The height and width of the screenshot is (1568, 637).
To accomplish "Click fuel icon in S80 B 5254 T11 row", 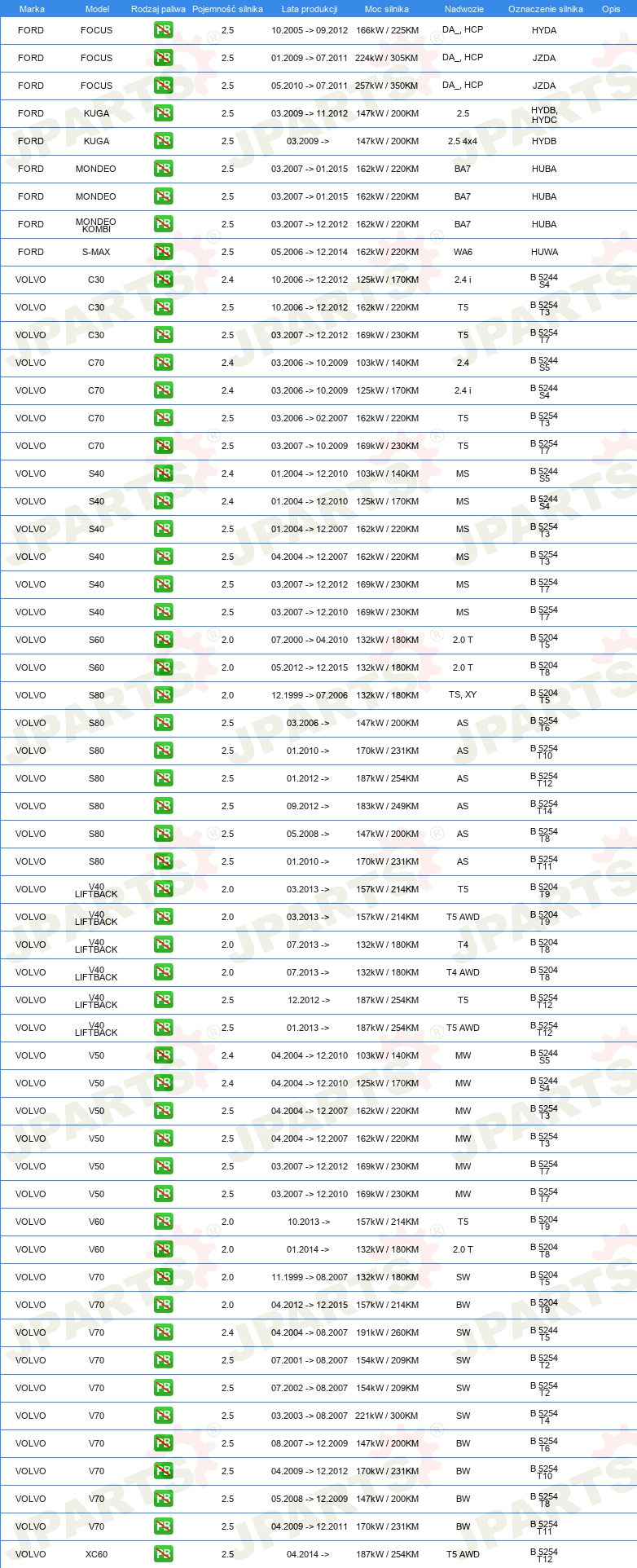I will coord(163,861).
